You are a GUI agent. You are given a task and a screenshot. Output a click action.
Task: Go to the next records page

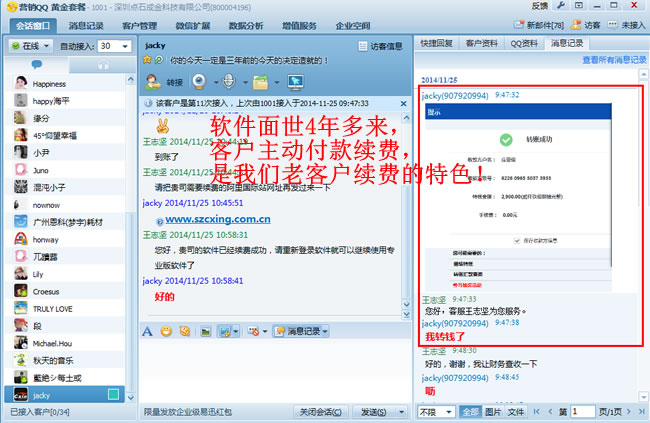(629, 411)
